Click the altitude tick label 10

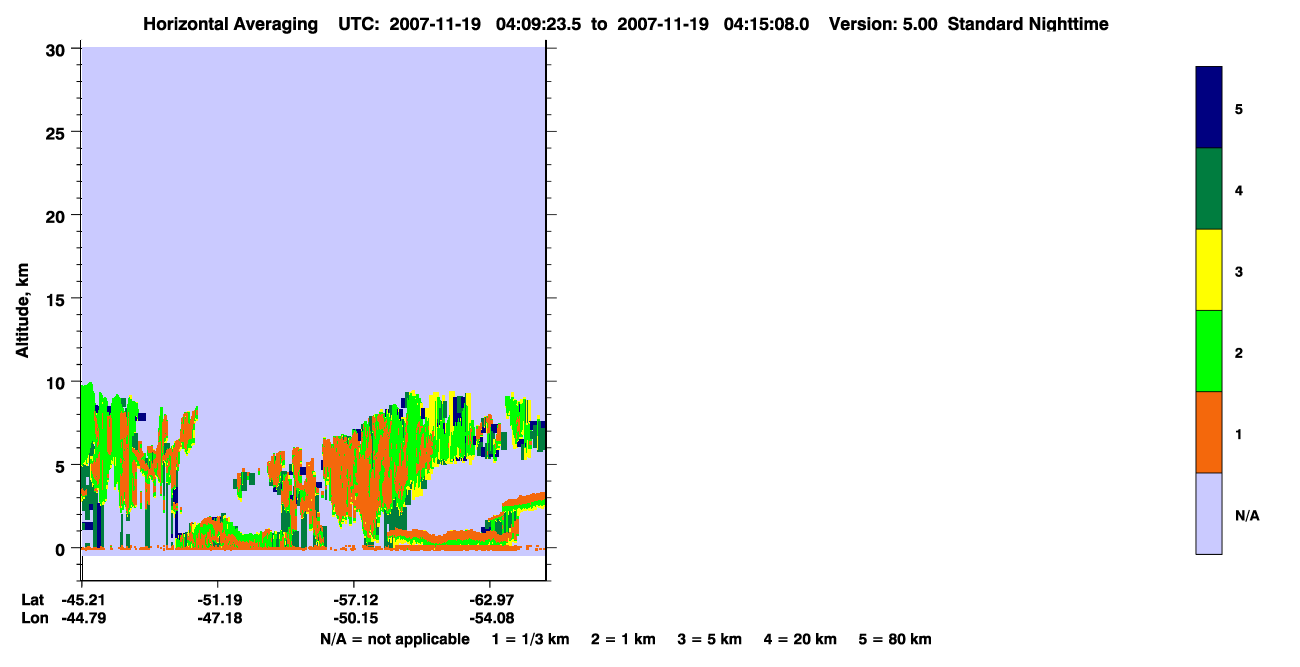[x=58, y=382]
